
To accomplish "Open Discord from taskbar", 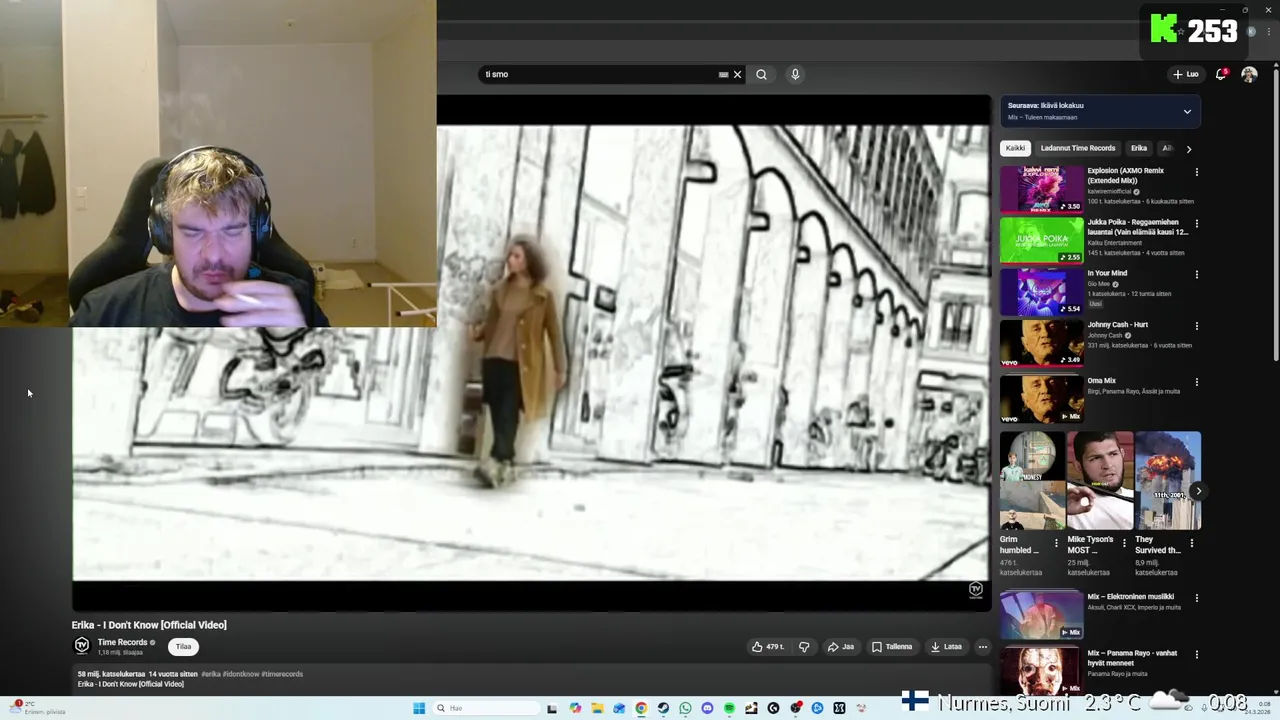I will pyautogui.click(x=707, y=708).
